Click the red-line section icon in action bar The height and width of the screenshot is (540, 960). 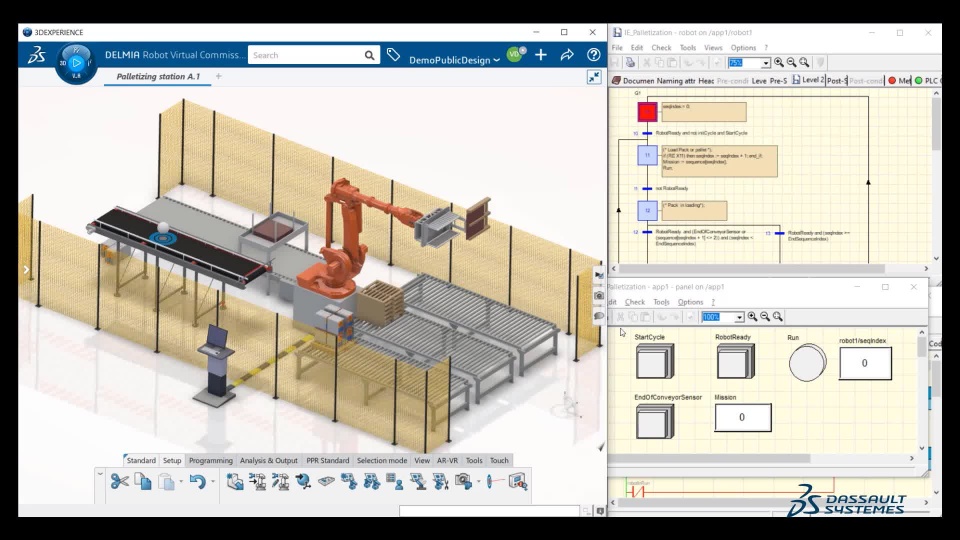click(x=495, y=482)
